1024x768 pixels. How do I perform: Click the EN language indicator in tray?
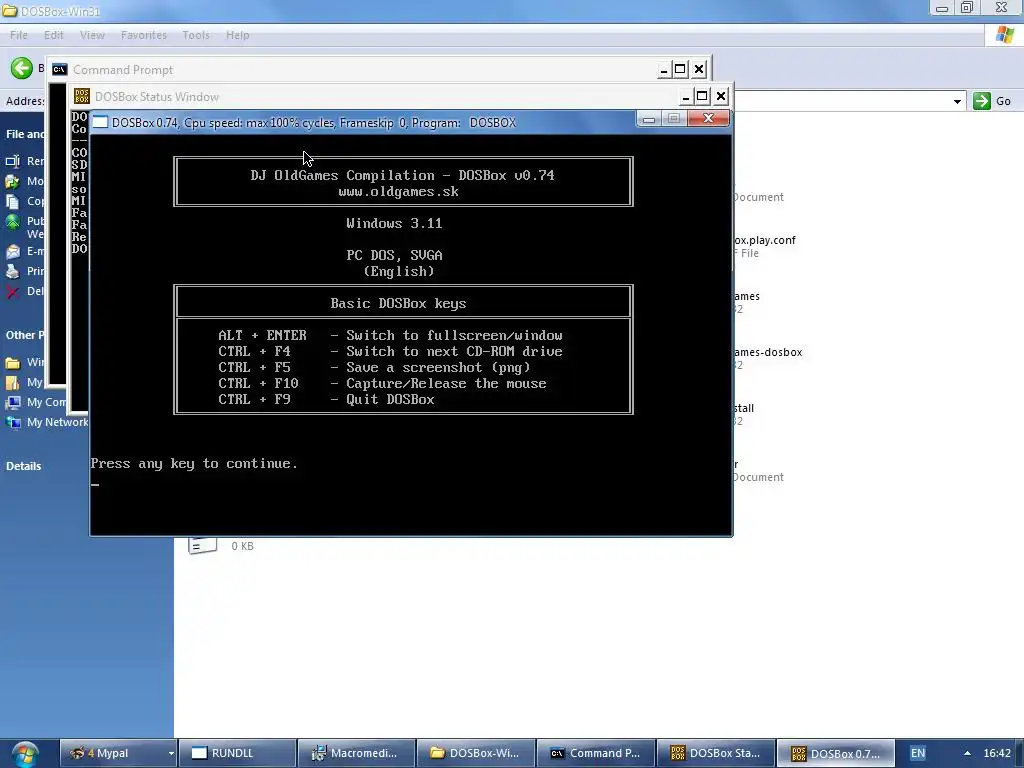(918, 753)
